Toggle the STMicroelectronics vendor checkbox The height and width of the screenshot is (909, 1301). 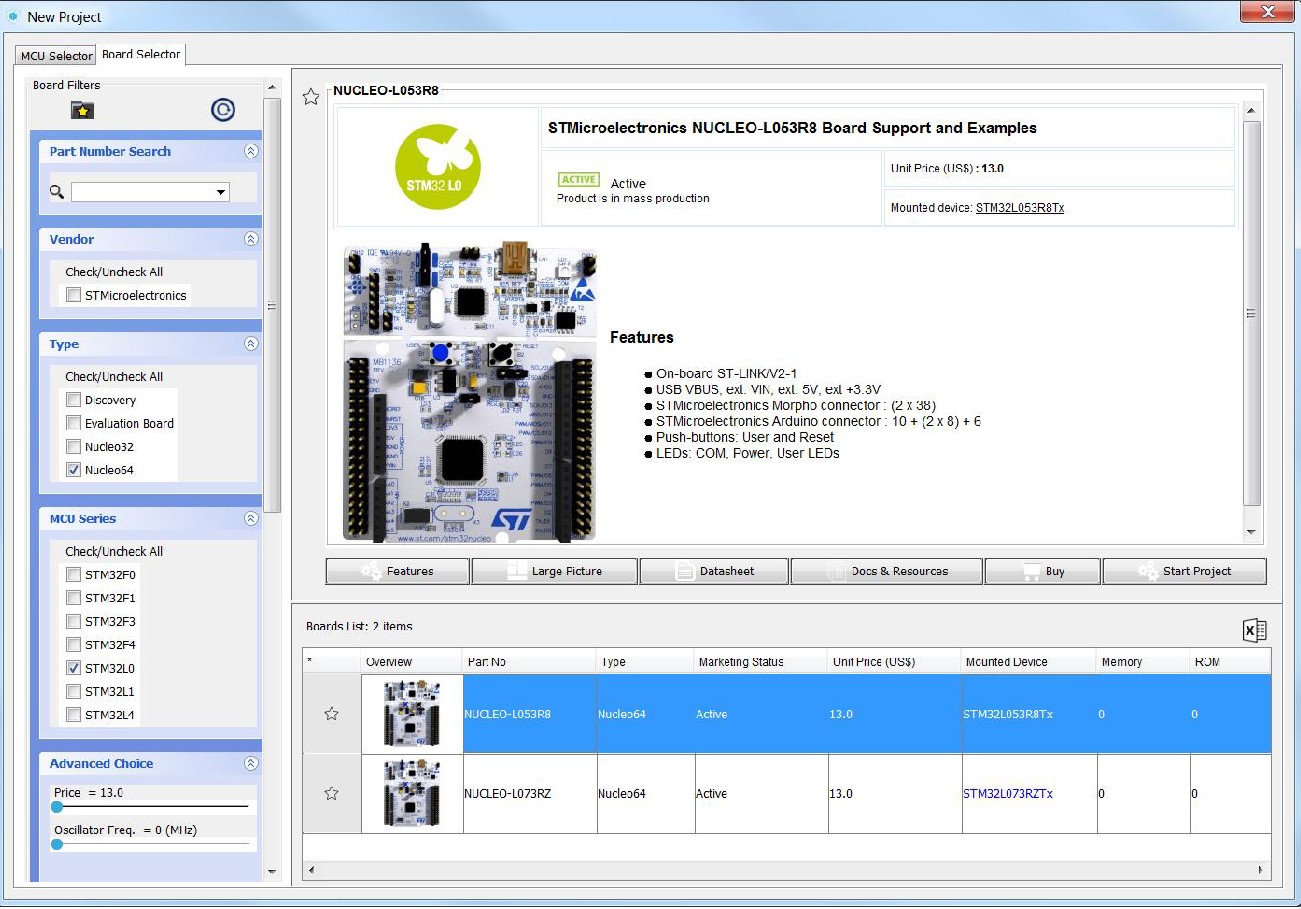pyautogui.click(x=73, y=295)
